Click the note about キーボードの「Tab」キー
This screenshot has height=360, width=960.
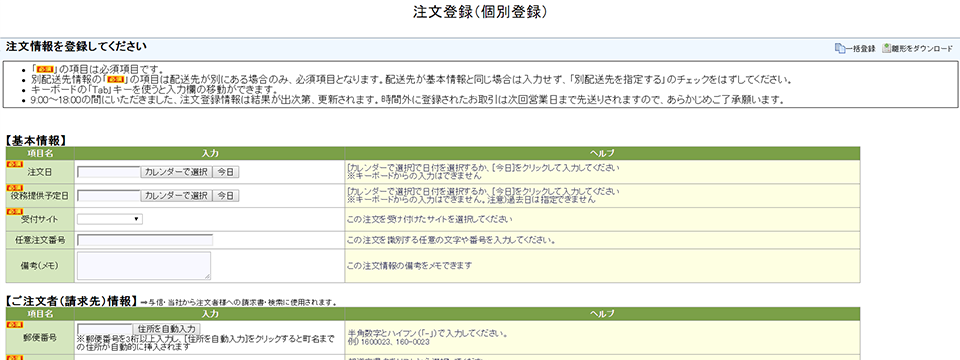coord(154,90)
